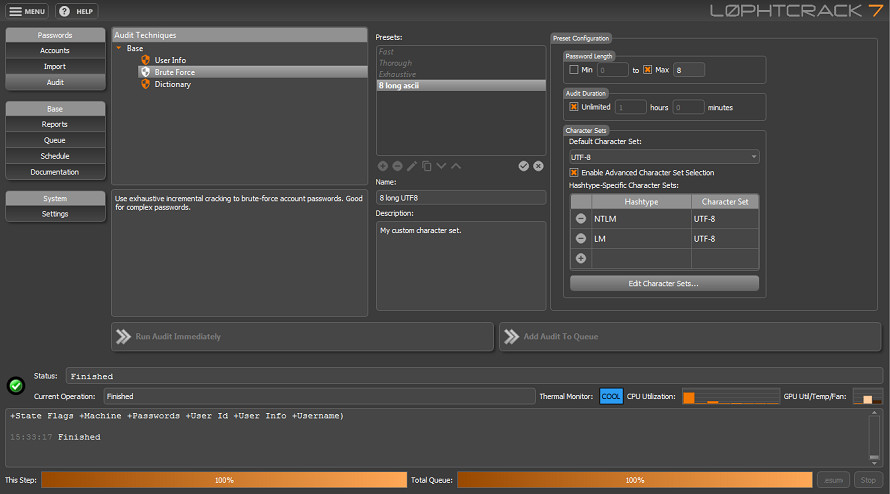Toggle the Unlimited audit duration checkbox

pyautogui.click(x=574, y=107)
